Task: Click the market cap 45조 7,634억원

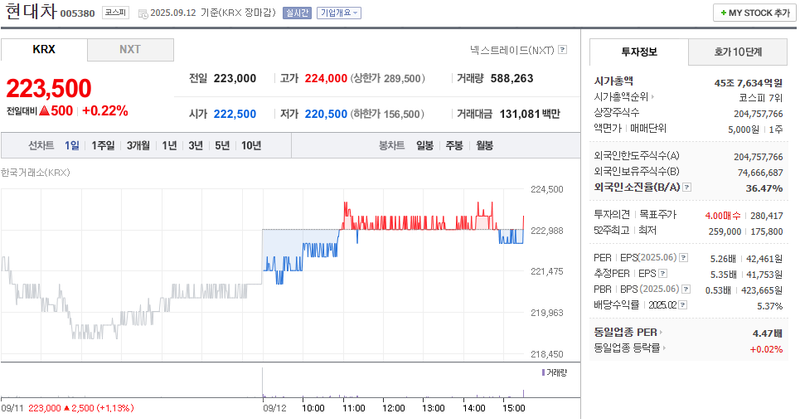Action: pyautogui.click(x=748, y=83)
